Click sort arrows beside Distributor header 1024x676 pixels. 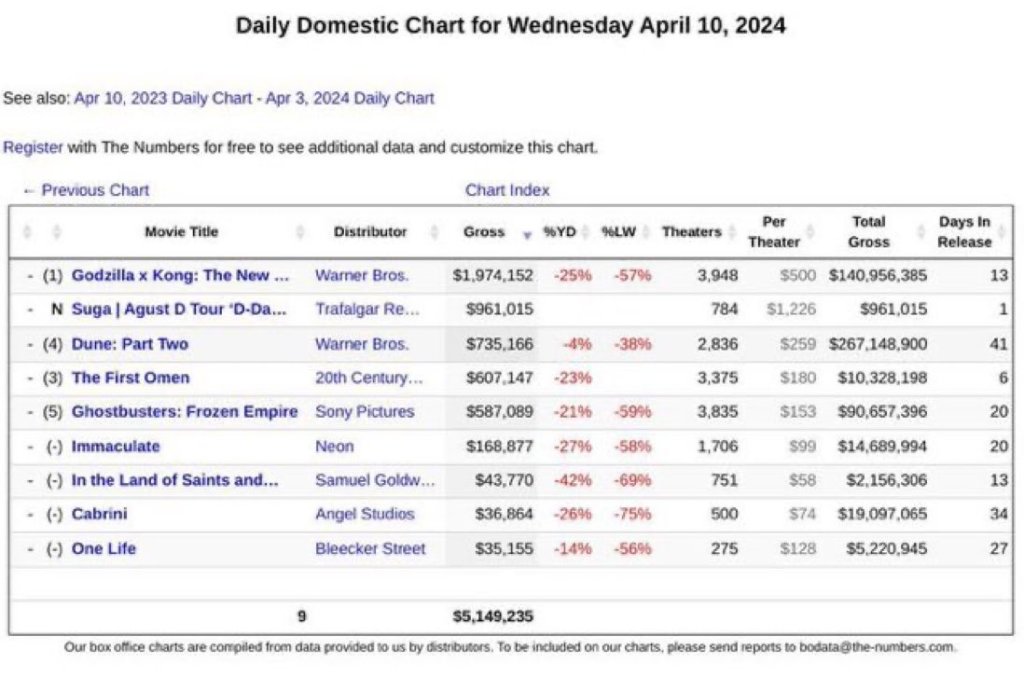click(x=434, y=232)
